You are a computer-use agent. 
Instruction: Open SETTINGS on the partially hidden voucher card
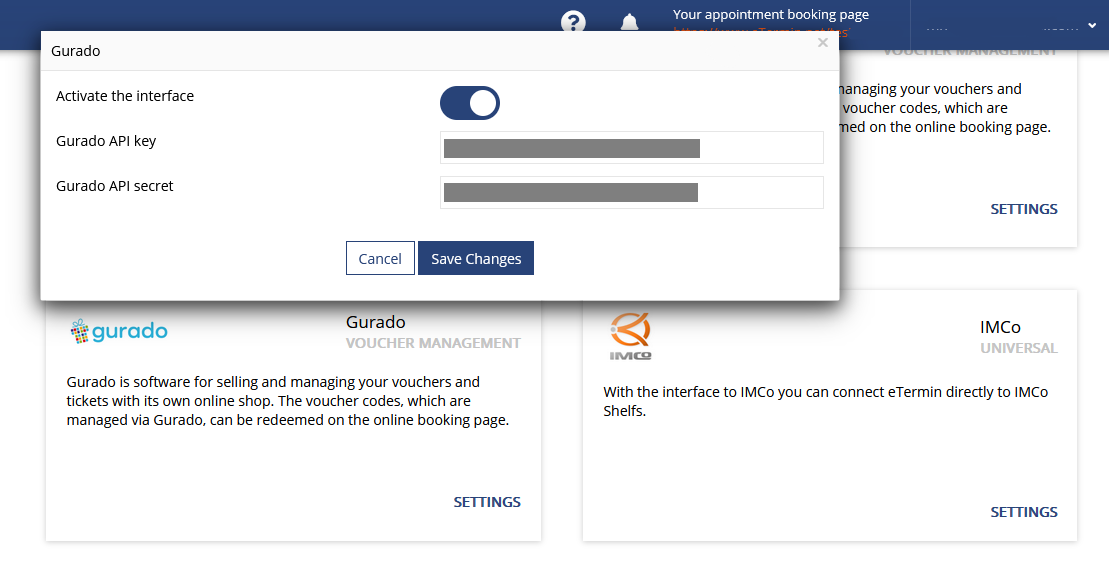tap(1023, 209)
